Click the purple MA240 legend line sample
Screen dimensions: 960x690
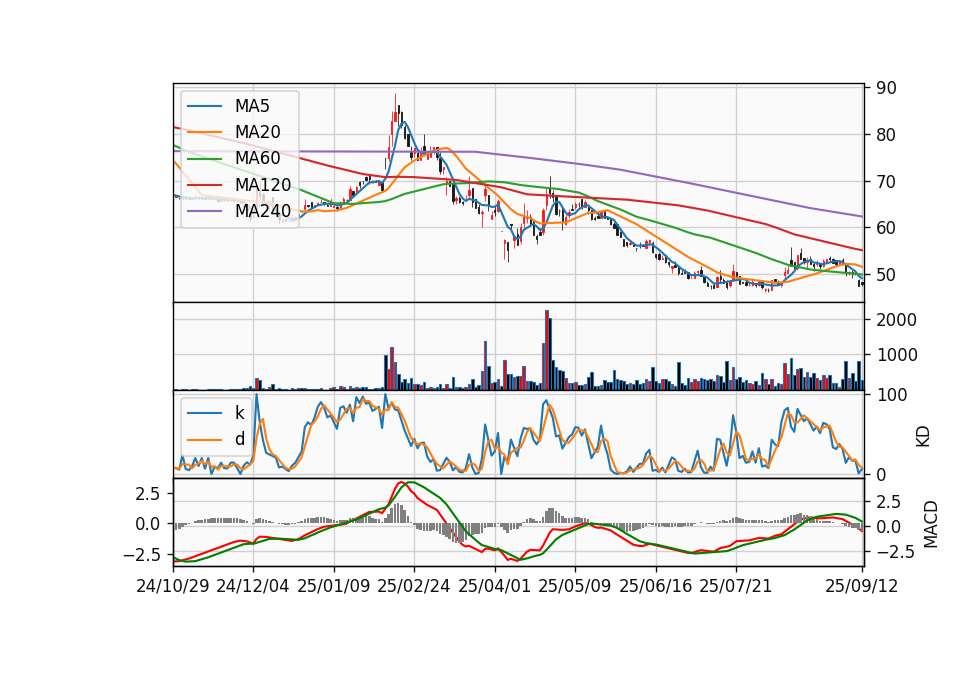pos(204,211)
